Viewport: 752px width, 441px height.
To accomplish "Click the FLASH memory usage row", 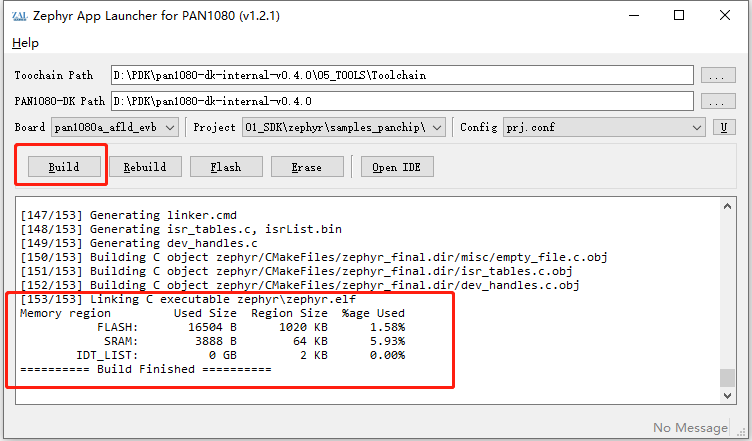I will 251,327.
